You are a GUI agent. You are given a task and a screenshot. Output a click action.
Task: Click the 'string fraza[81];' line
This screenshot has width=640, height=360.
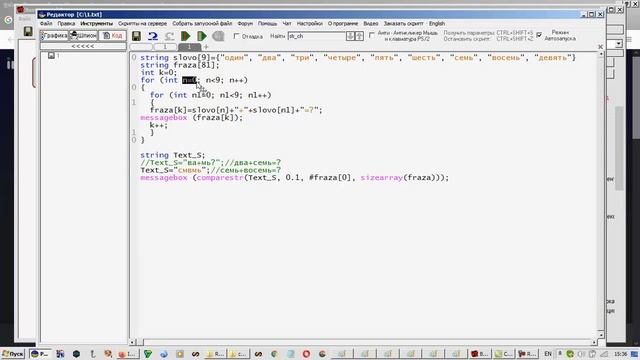[x=180, y=65]
